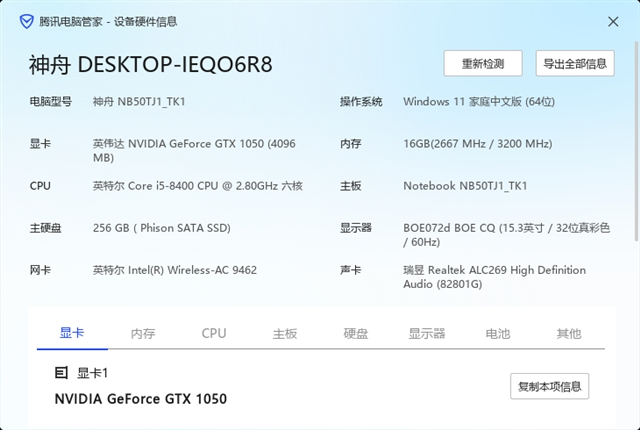Switch to the 显示器 tab
The height and width of the screenshot is (430, 640).
427,334
